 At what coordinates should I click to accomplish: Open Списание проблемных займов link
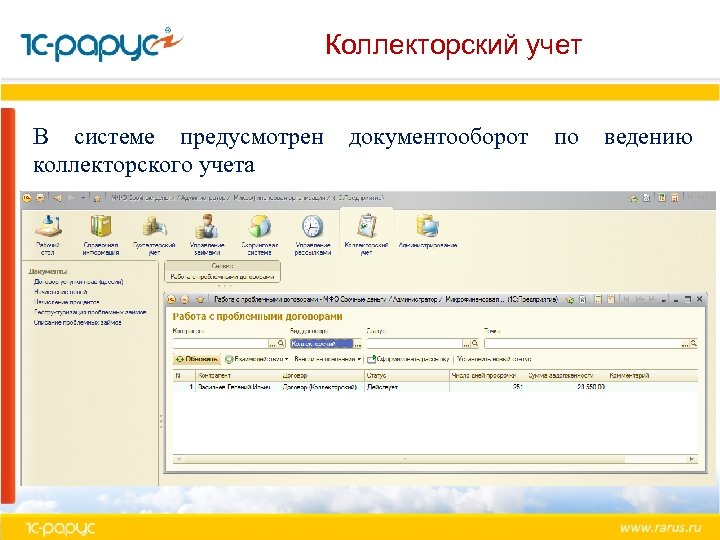(78, 323)
